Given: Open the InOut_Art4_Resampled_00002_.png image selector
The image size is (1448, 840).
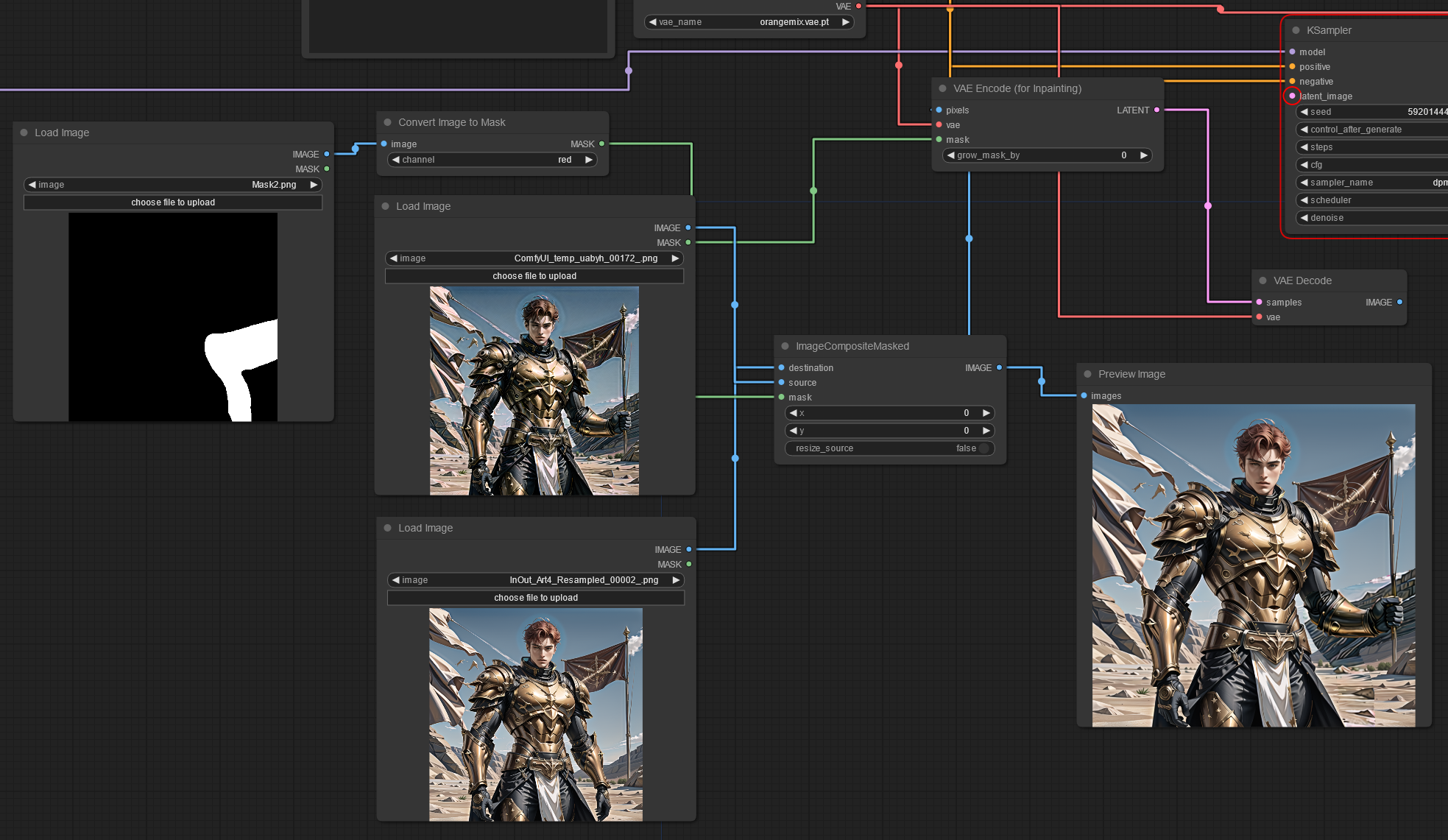Looking at the screenshot, I should pos(535,580).
